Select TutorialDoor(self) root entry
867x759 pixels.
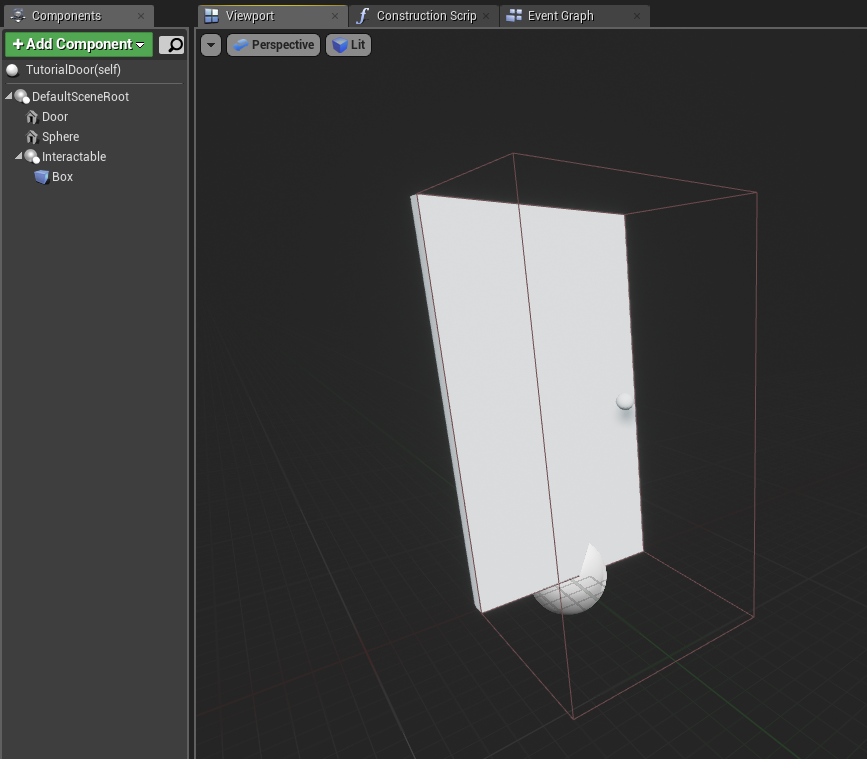coord(73,70)
